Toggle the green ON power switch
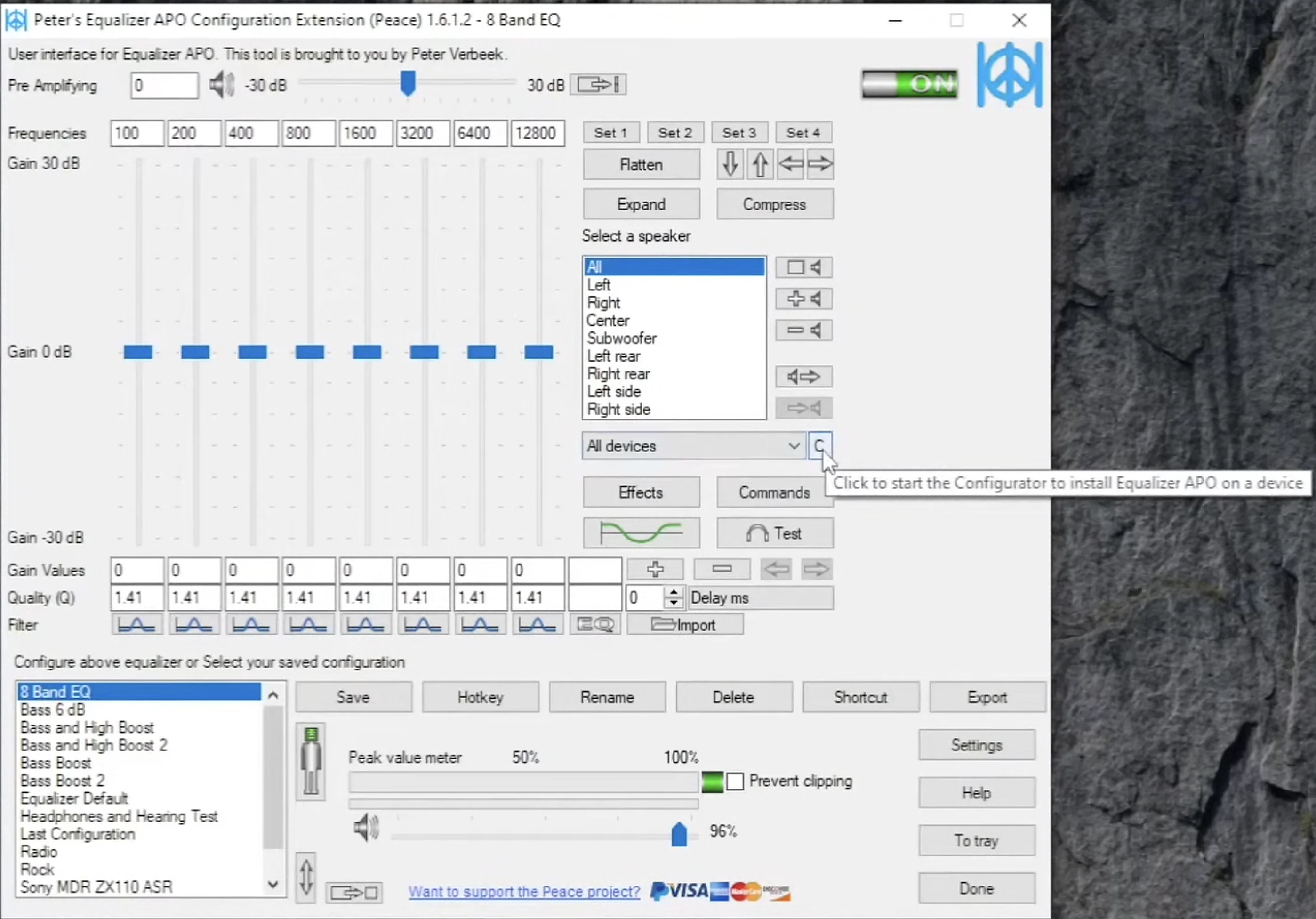Image resolution: width=1316 pixels, height=919 pixels. pos(910,85)
